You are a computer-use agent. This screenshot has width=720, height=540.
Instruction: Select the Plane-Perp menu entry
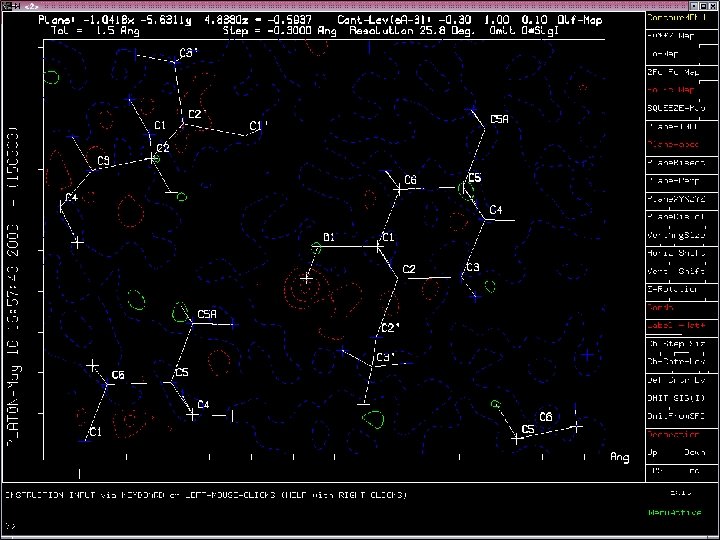(x=673, y=181)
